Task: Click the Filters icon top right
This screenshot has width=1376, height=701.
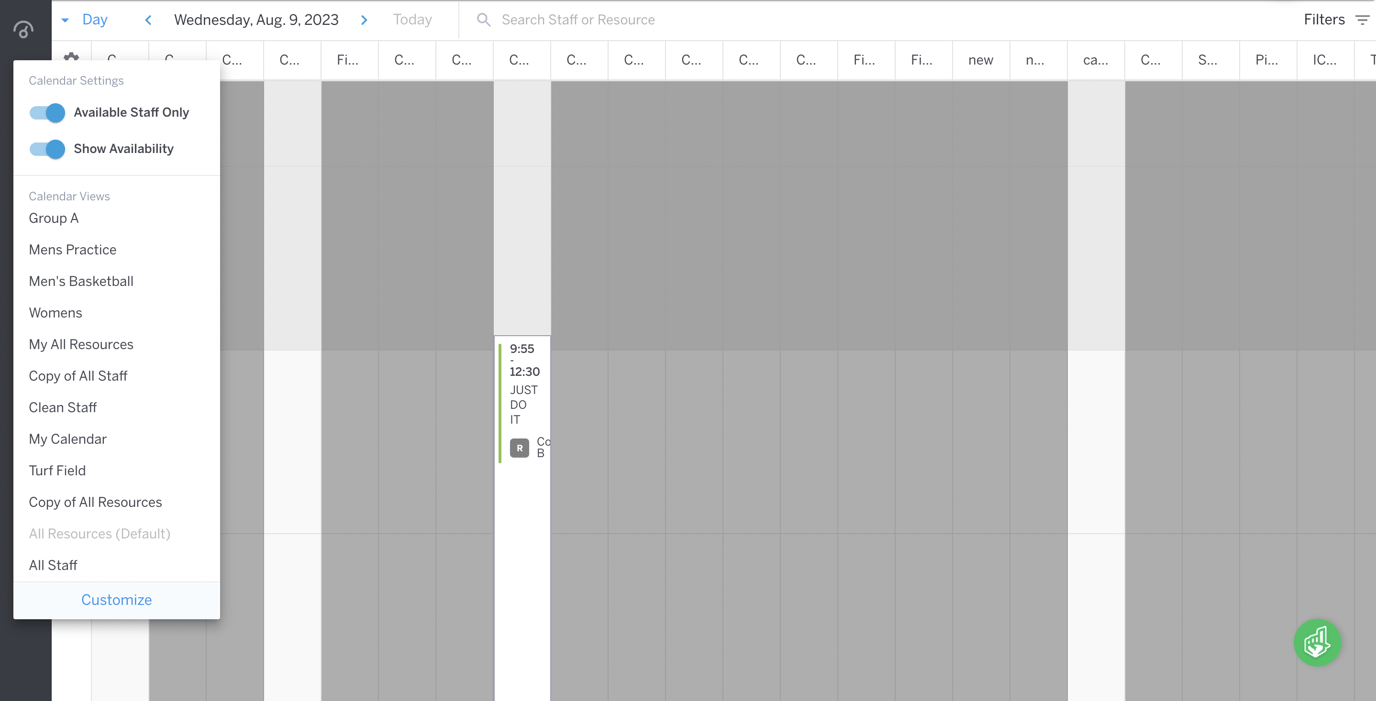Action: pyautogui.click(x=1364, y=19)
